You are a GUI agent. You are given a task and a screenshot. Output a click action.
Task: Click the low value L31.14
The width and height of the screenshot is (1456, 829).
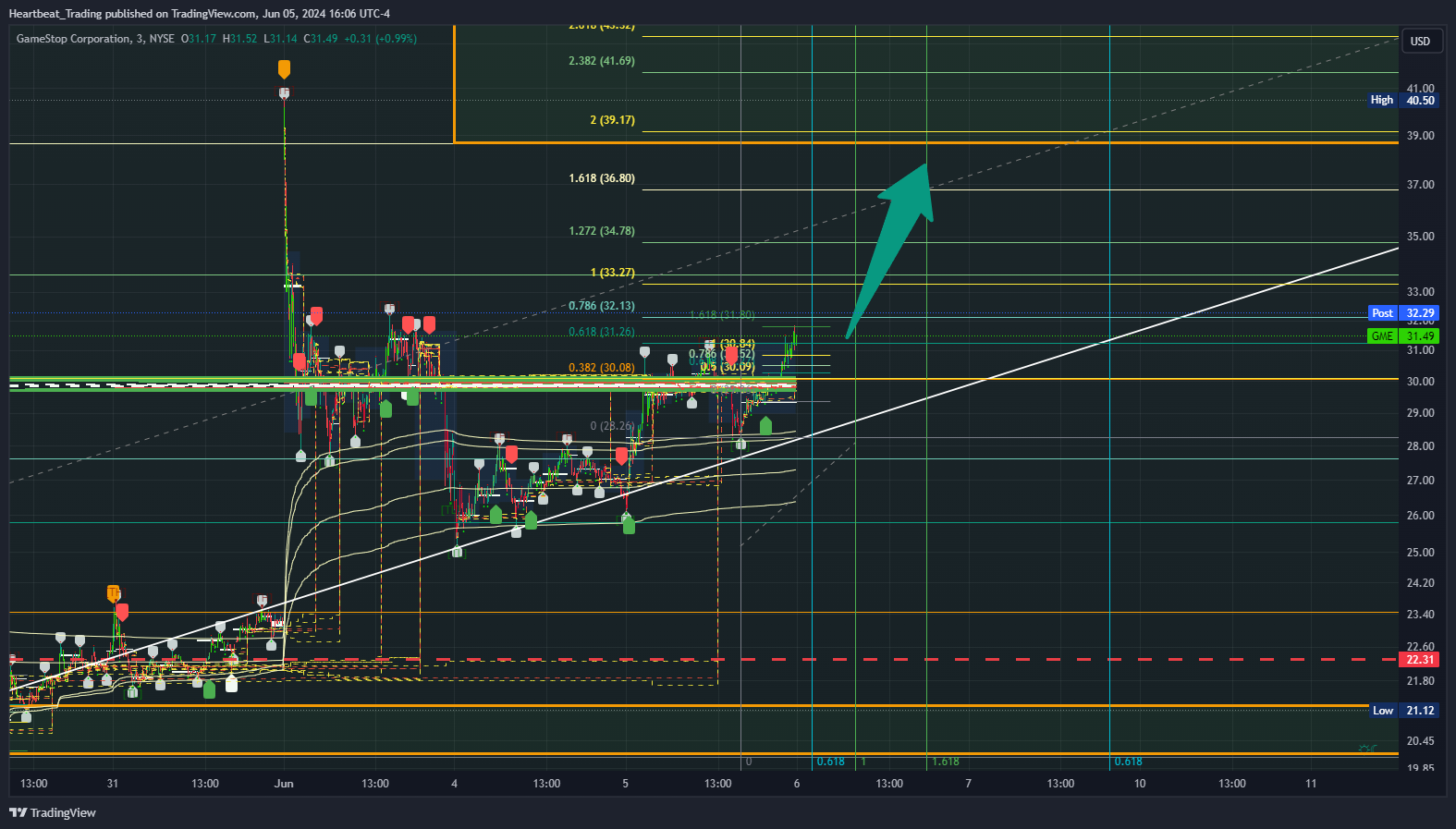280,39
